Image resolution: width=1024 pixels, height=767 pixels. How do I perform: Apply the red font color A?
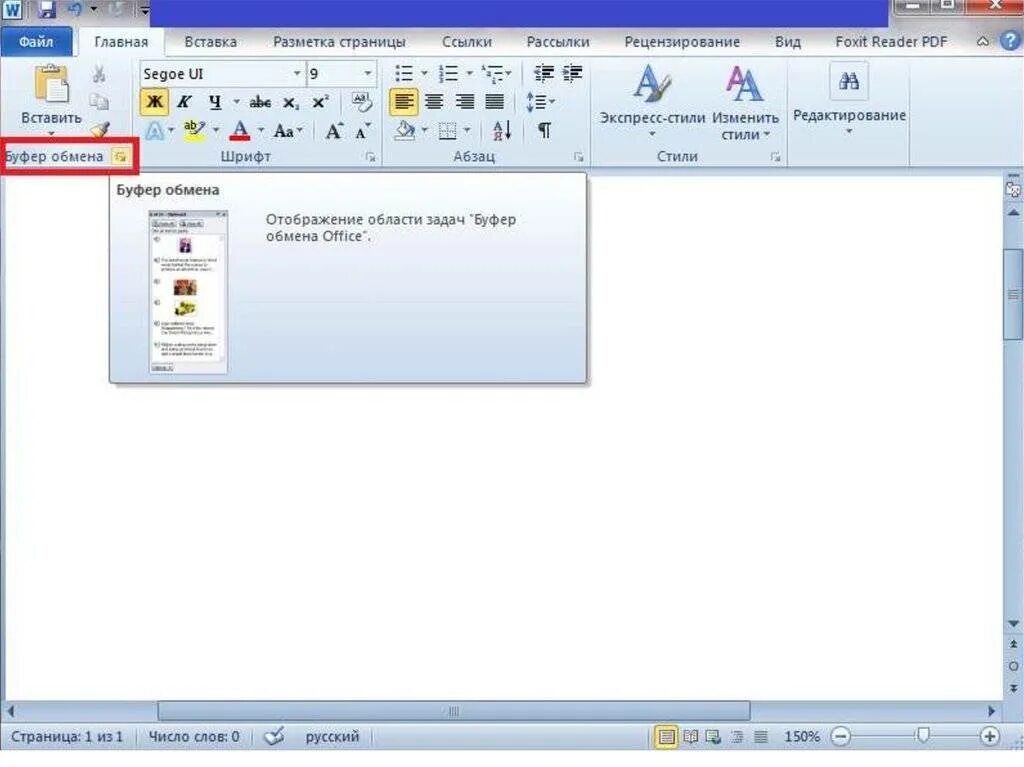[240, 130]
